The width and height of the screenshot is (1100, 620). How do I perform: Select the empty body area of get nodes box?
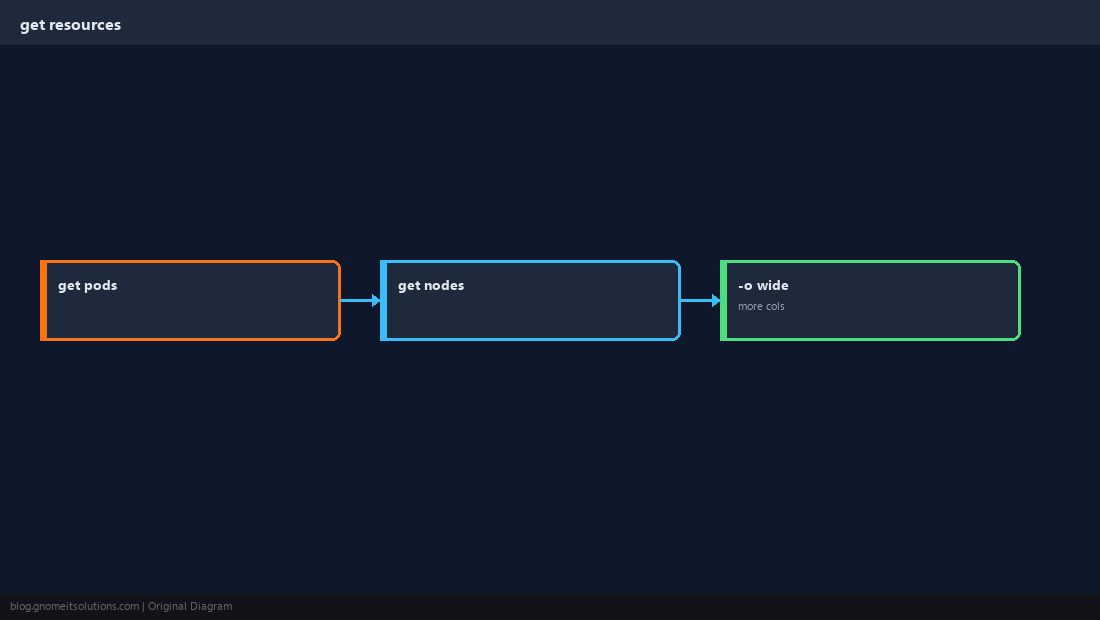[x=533, y=317]
